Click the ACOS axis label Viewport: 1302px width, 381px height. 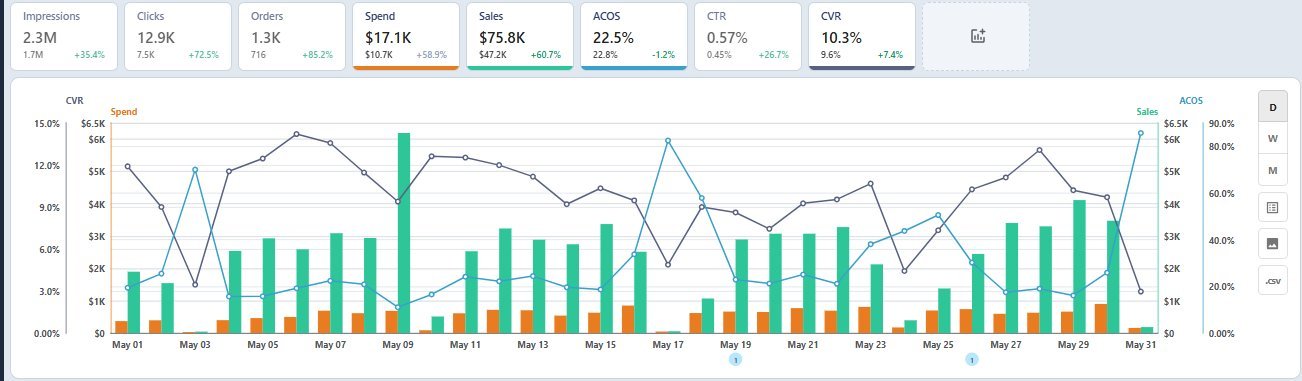click(1191, 100)
